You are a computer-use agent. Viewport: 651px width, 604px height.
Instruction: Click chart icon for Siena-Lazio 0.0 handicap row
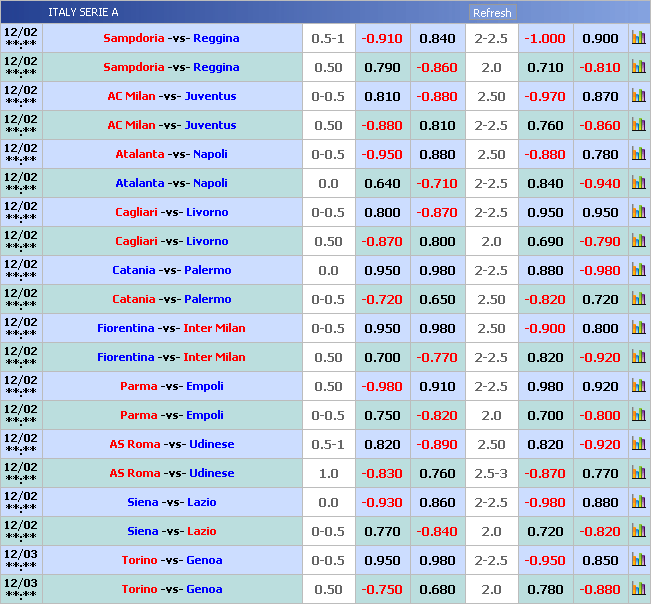tap(638, 502)
